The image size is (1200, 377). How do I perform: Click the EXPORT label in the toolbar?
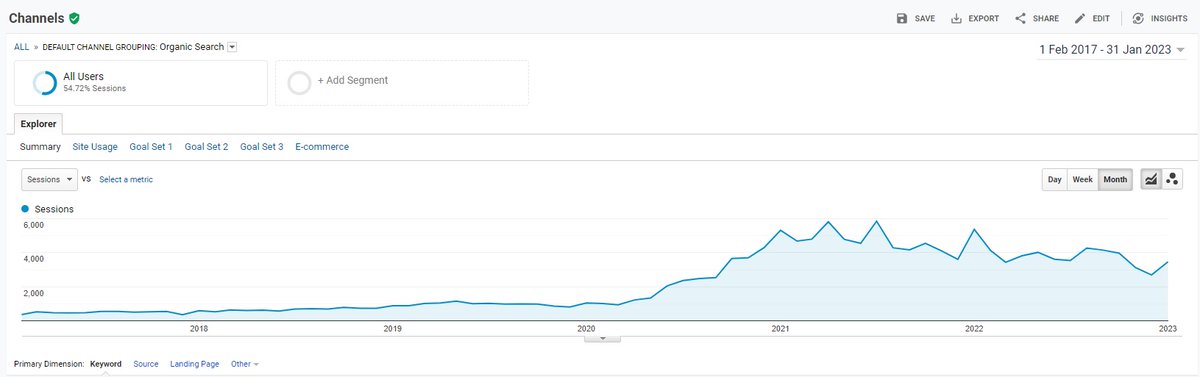tap(984, 18)
